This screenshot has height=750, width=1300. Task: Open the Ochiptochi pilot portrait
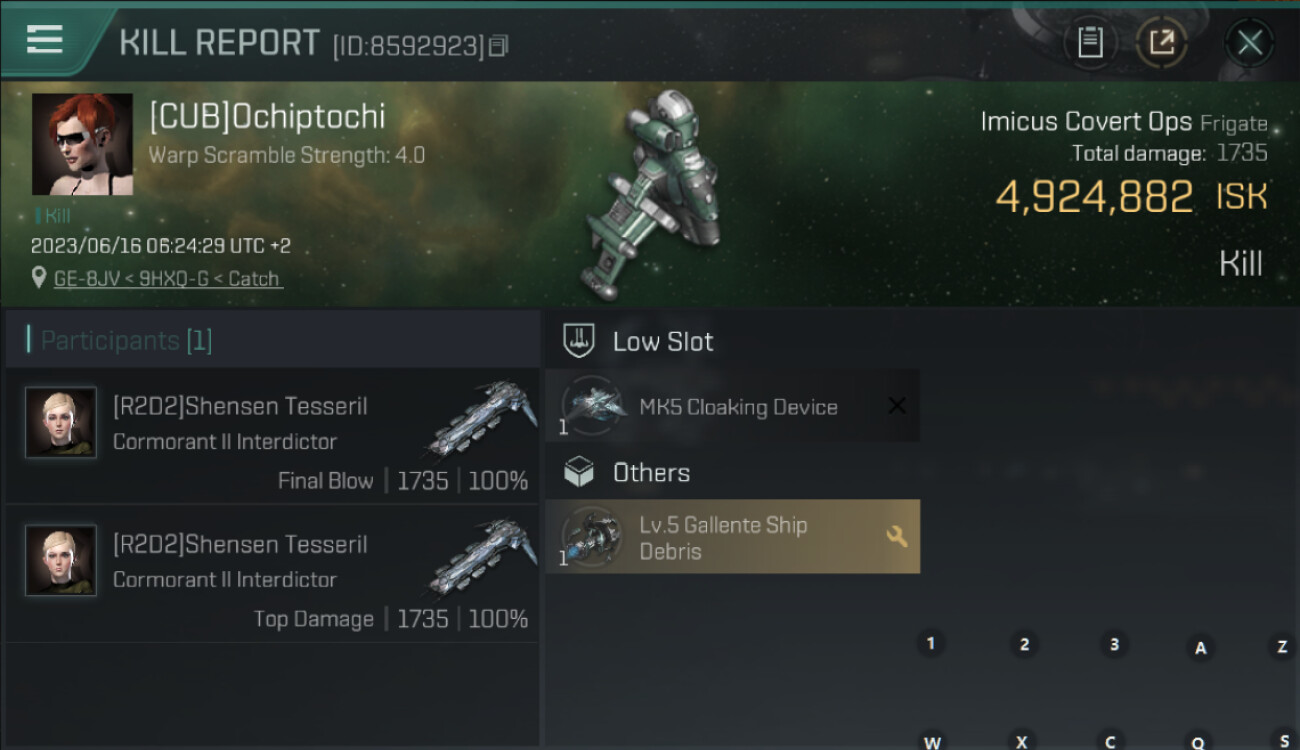82,145
